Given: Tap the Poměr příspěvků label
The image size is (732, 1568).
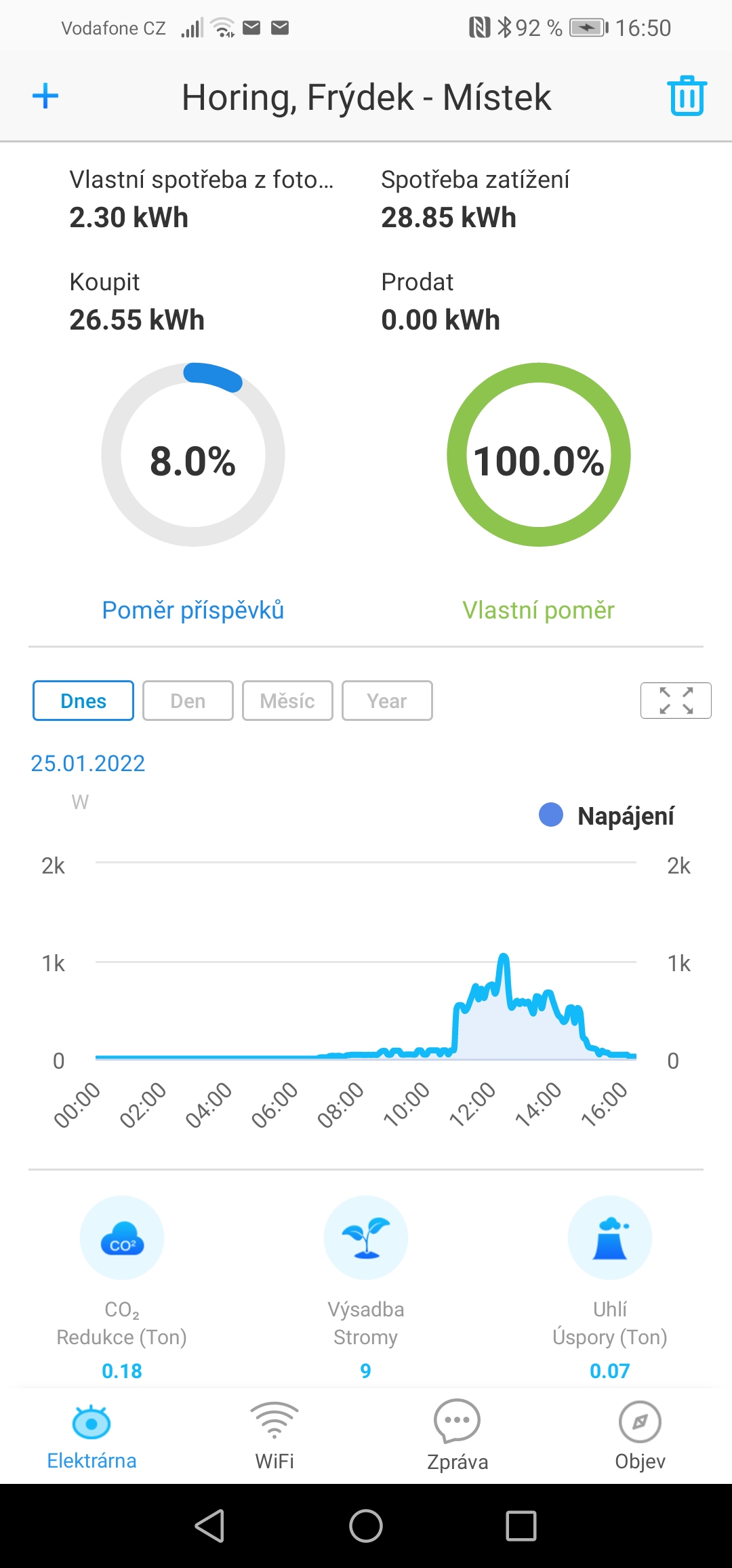Looking at the screenshot, I should click(x=193, y=610).
